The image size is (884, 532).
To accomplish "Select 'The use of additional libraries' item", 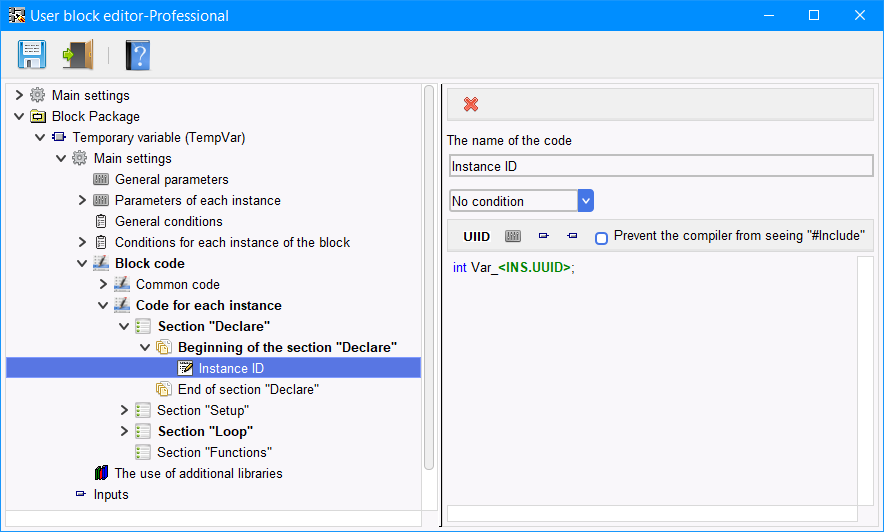I will (x=198, y=473).
